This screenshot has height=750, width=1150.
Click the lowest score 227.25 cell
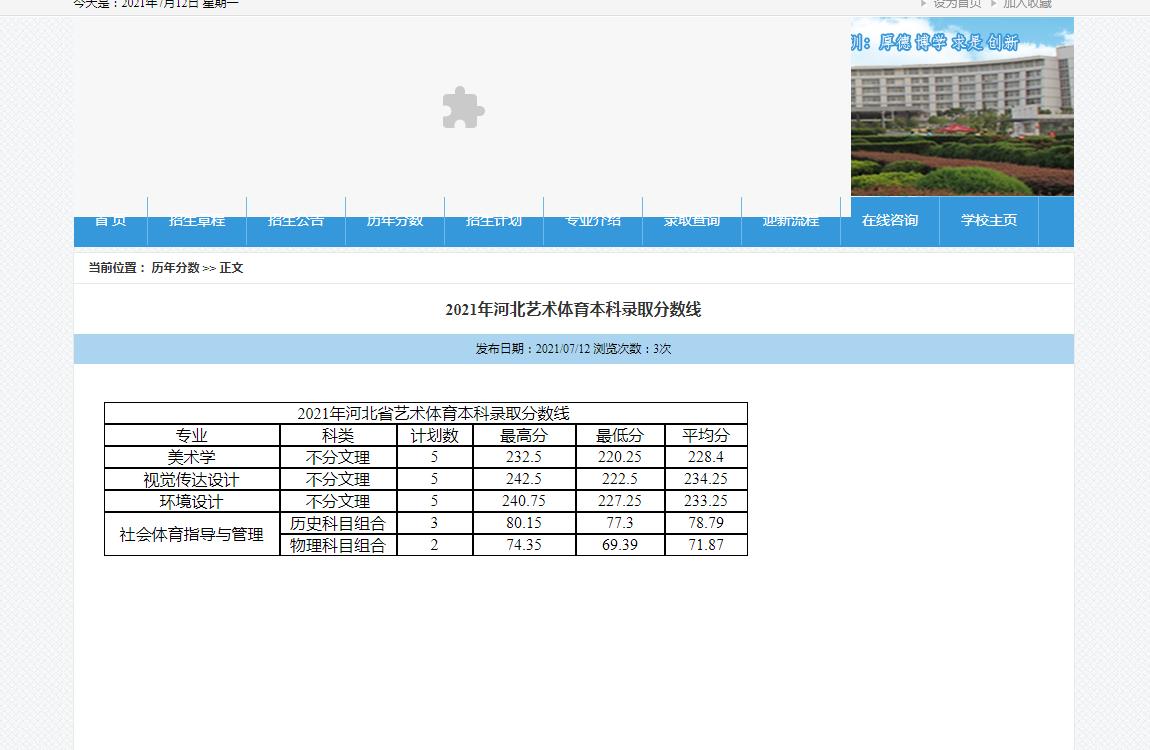pos(620,501)
